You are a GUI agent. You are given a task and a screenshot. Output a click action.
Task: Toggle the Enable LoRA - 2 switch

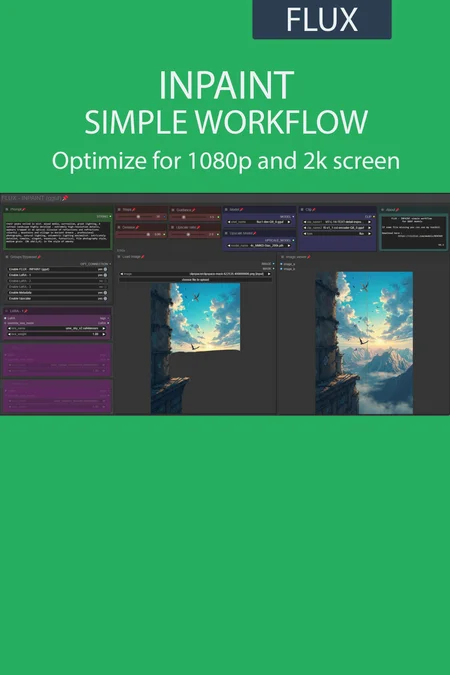[105, 281]
